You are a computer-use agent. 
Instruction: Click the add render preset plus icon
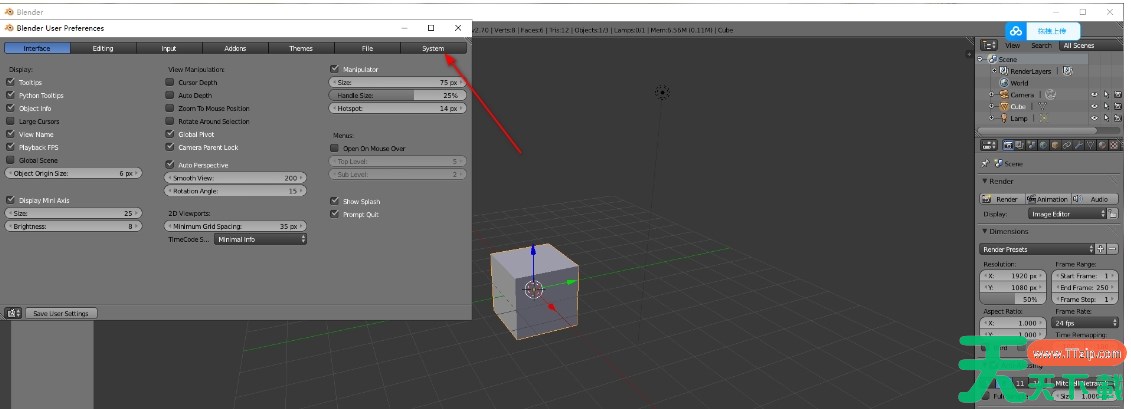click(1100, 248)
